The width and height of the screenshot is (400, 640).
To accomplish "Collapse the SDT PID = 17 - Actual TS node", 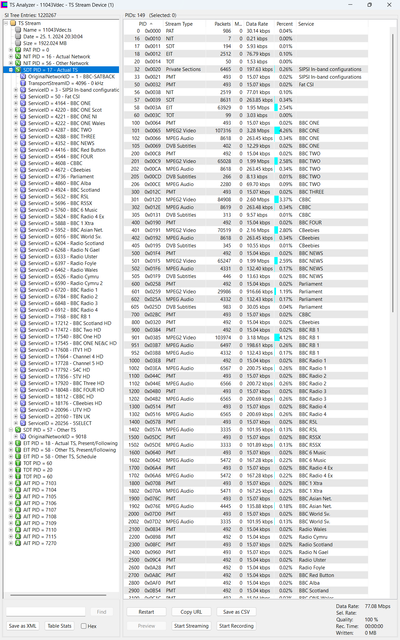I will pos(11,70).
